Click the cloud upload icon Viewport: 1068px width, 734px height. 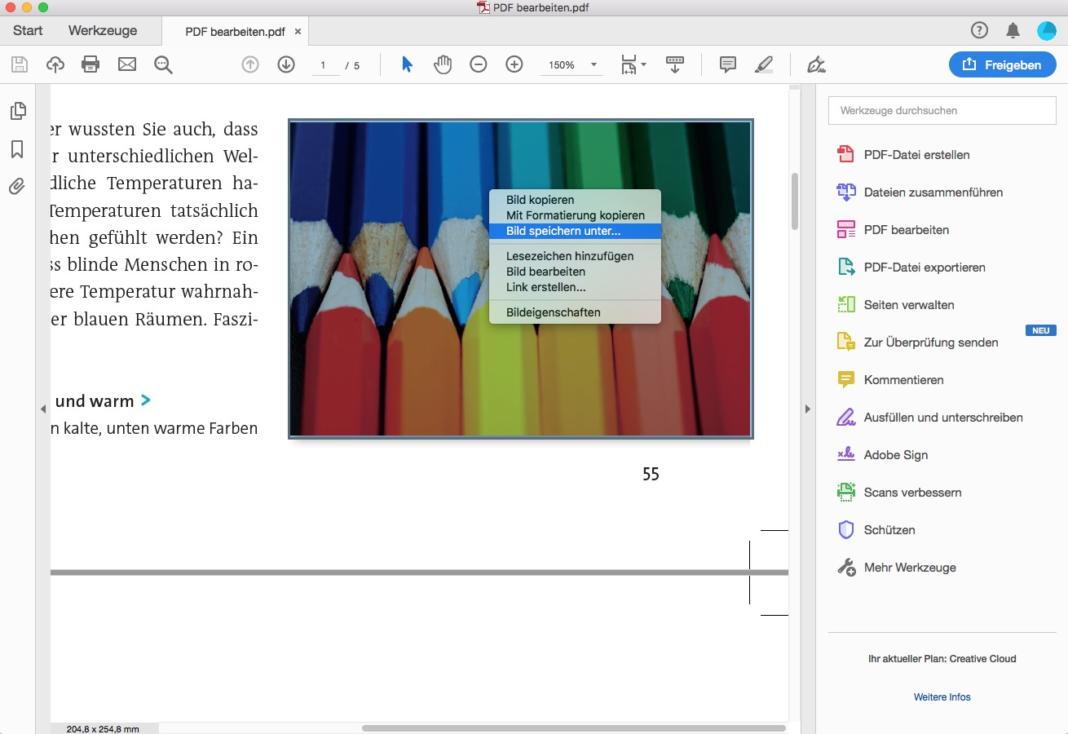55,65
